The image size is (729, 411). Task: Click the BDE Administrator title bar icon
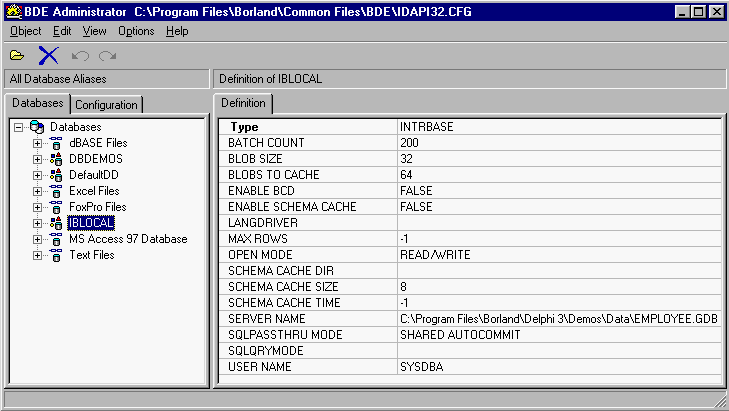click(x=14, y=11)
